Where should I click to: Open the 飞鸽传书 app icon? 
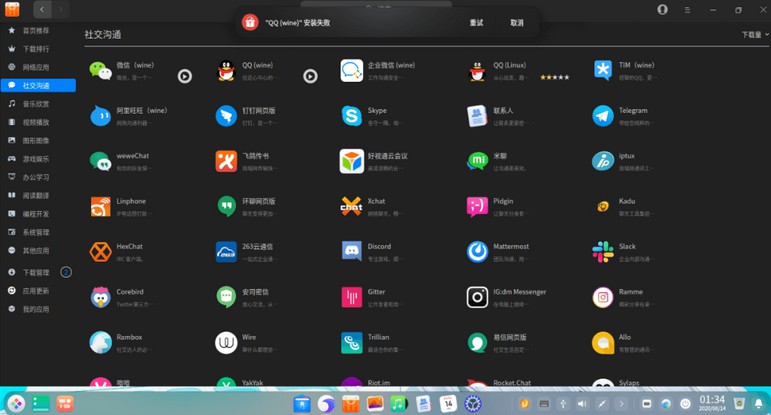click(x=226, y=161)
